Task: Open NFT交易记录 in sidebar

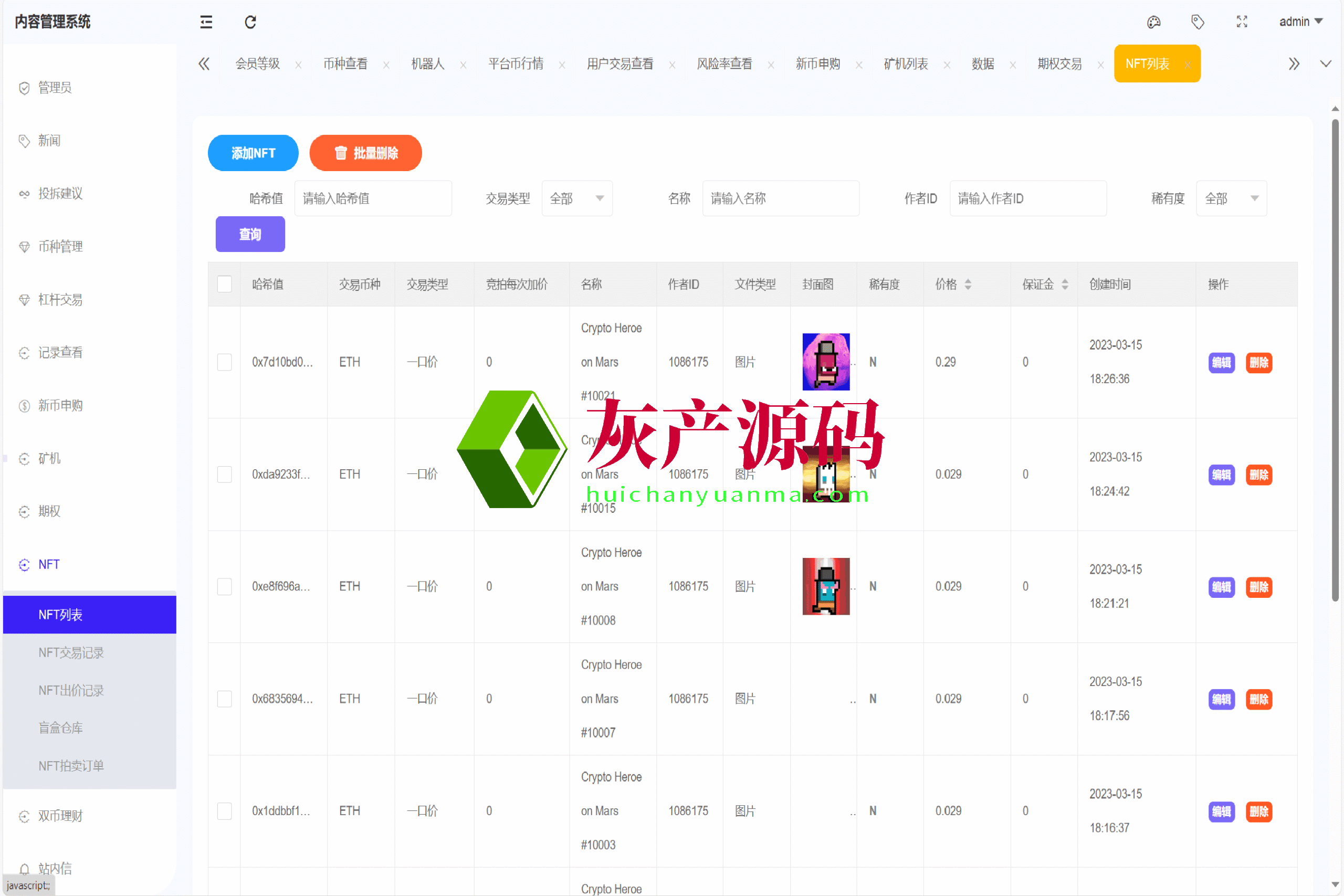Action: (x=71, y=652)
